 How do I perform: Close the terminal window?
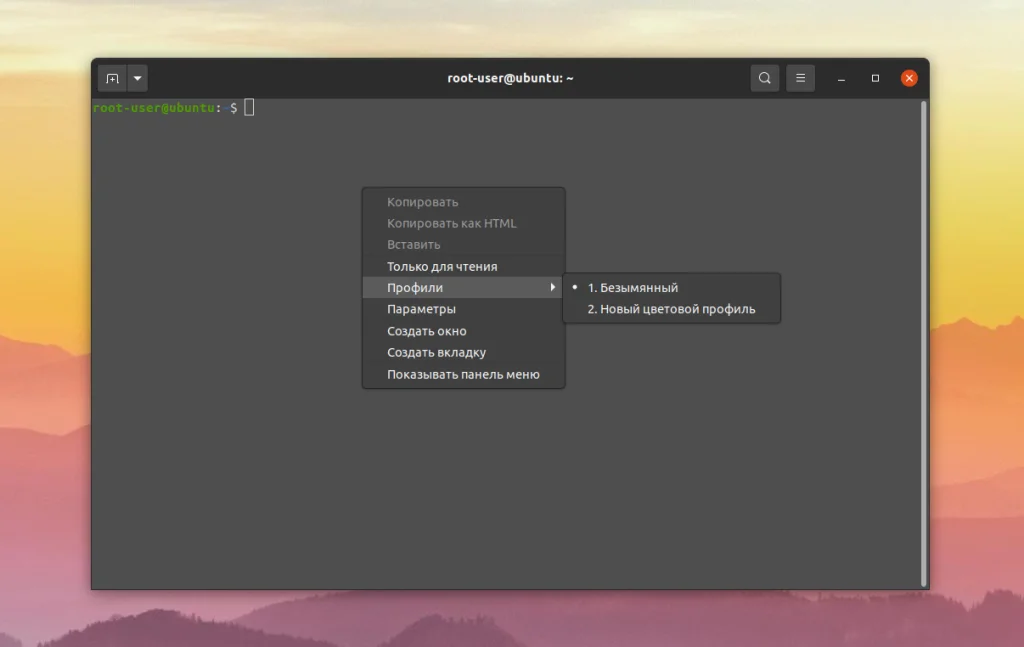(908, 77)
